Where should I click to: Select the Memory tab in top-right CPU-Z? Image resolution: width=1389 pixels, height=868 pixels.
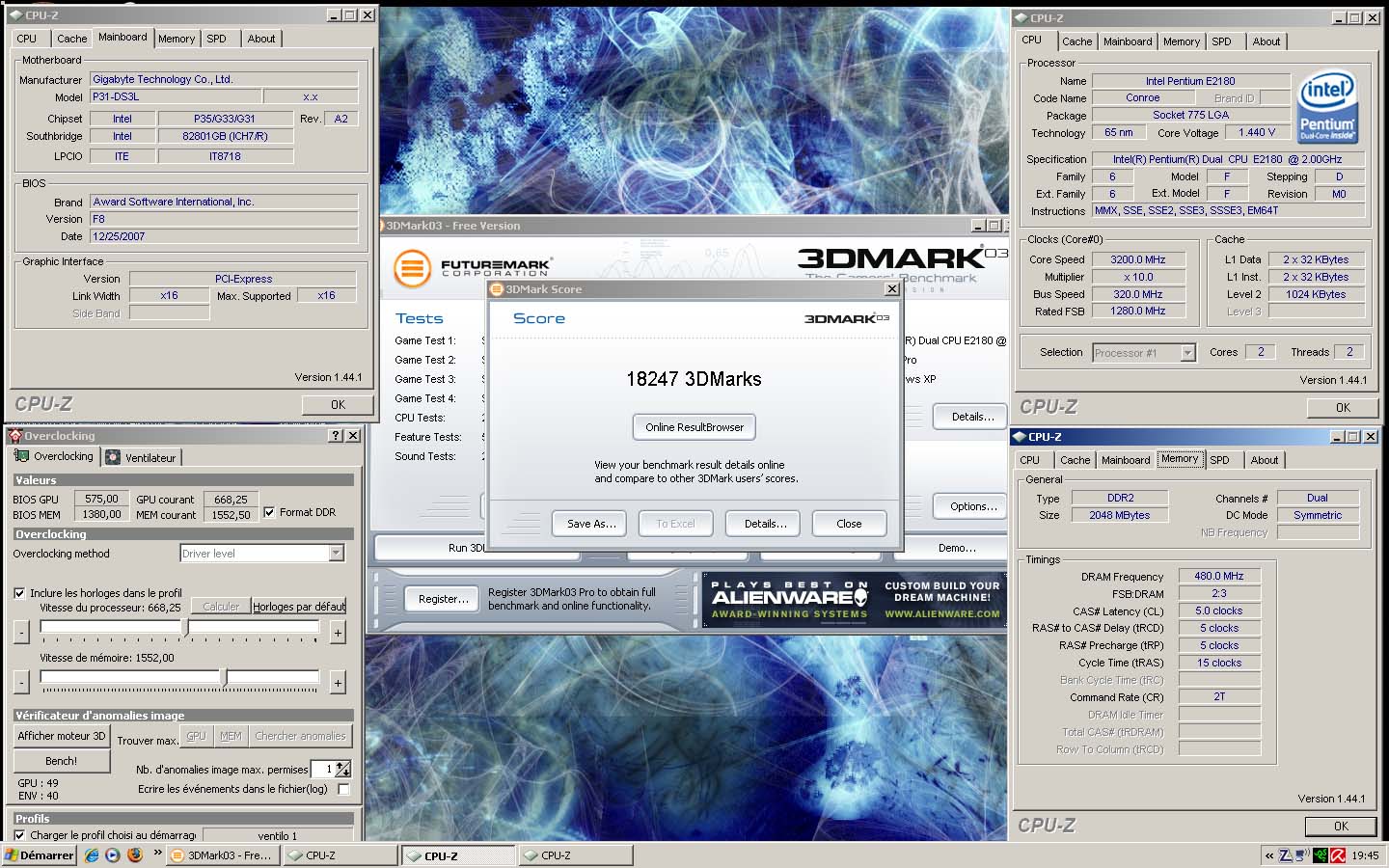pos(1181,41)
